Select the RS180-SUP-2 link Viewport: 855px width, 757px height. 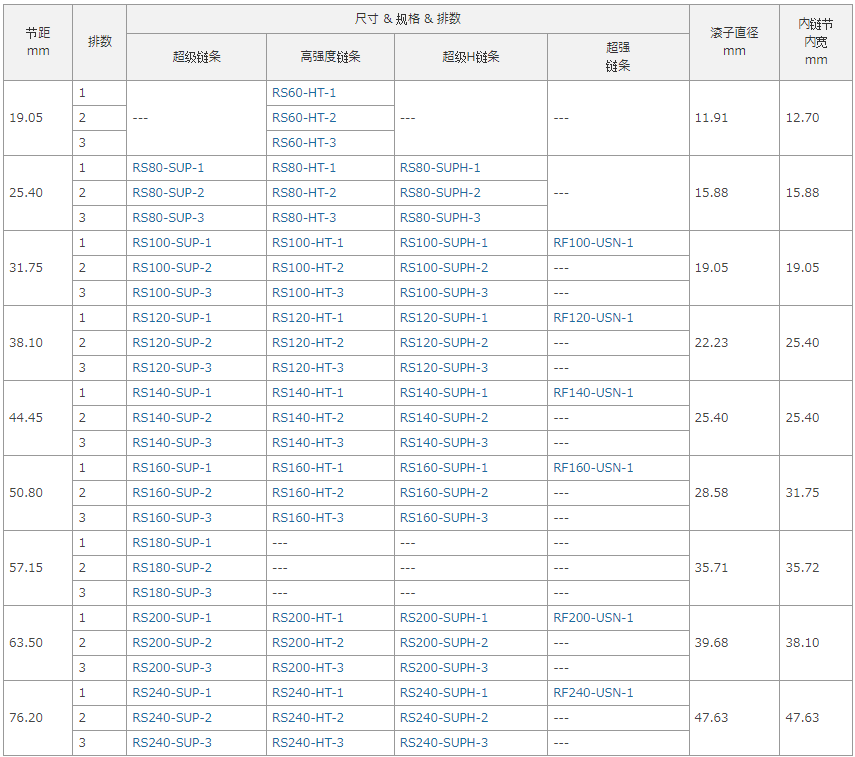tap(172, 568)
